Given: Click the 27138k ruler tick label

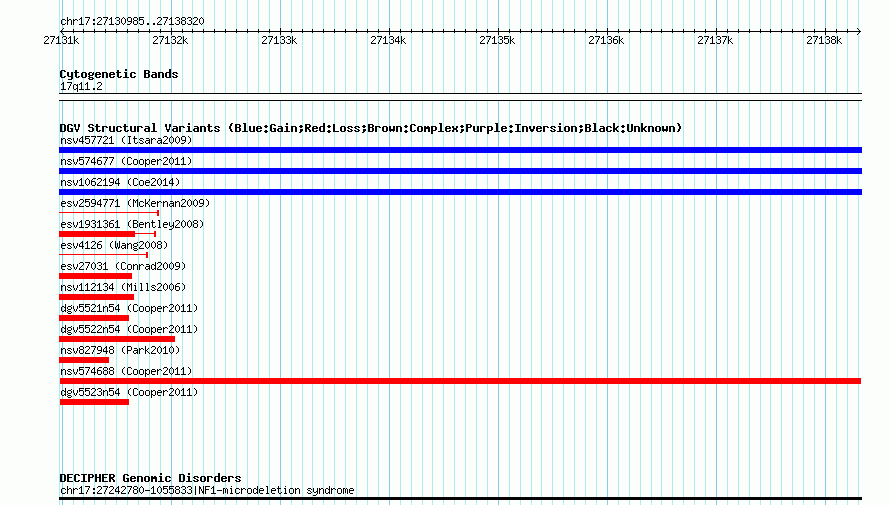Looking at the screenshot, I should pos(824,40).
